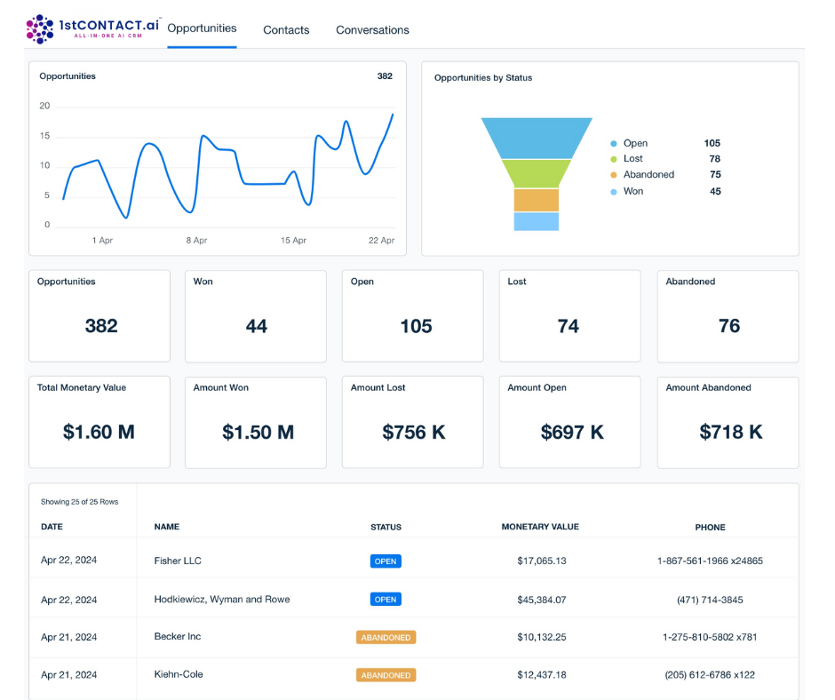Sort table by DATE column header
This screenshot has width=835, height=700.
pos(51,527)
